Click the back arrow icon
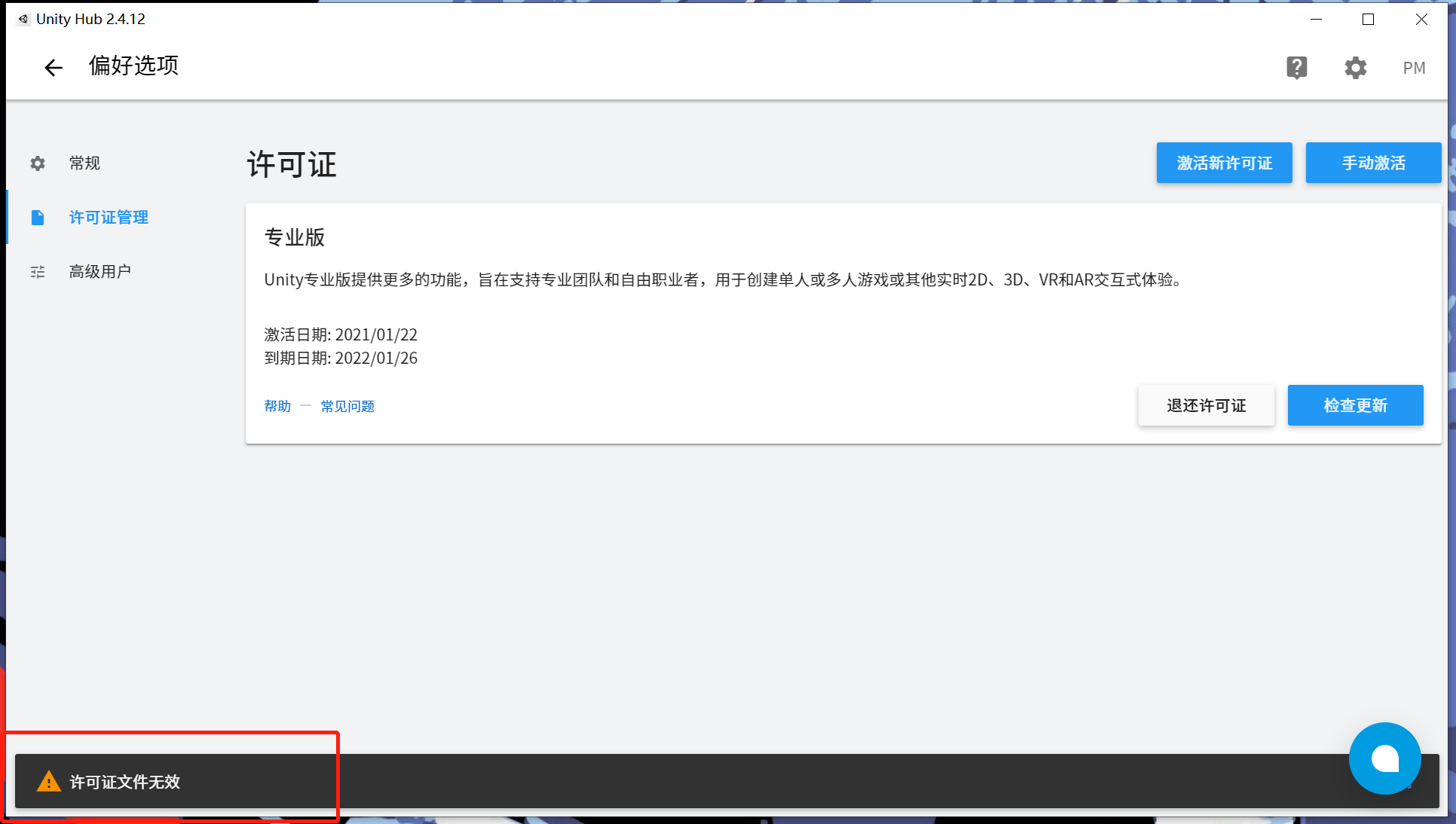This screenshot has width=1456, height=824. click(x=53, y=68)
